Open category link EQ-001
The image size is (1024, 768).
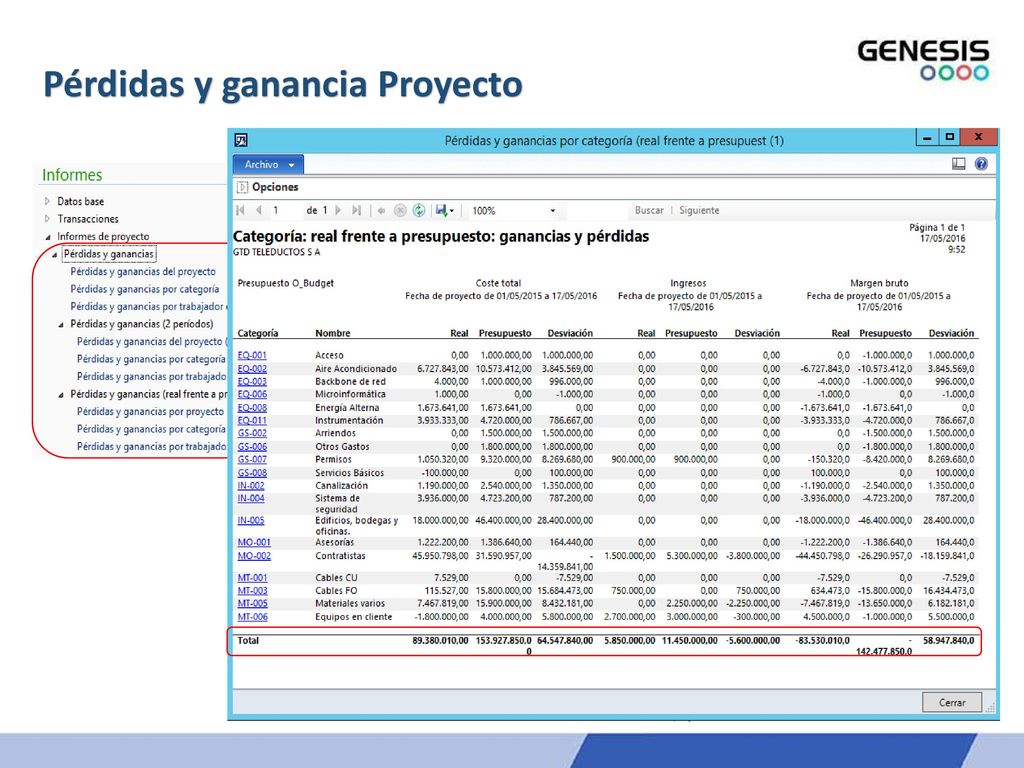(x=252, y=355)
